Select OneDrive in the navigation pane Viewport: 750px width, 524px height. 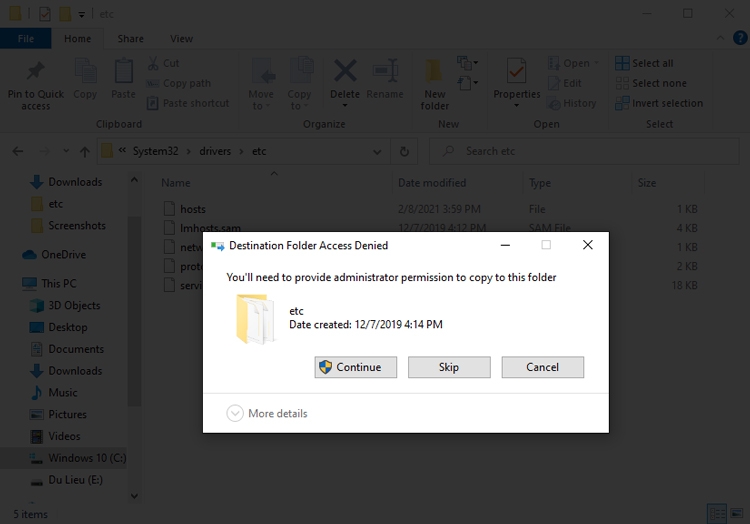click(55, 255)
